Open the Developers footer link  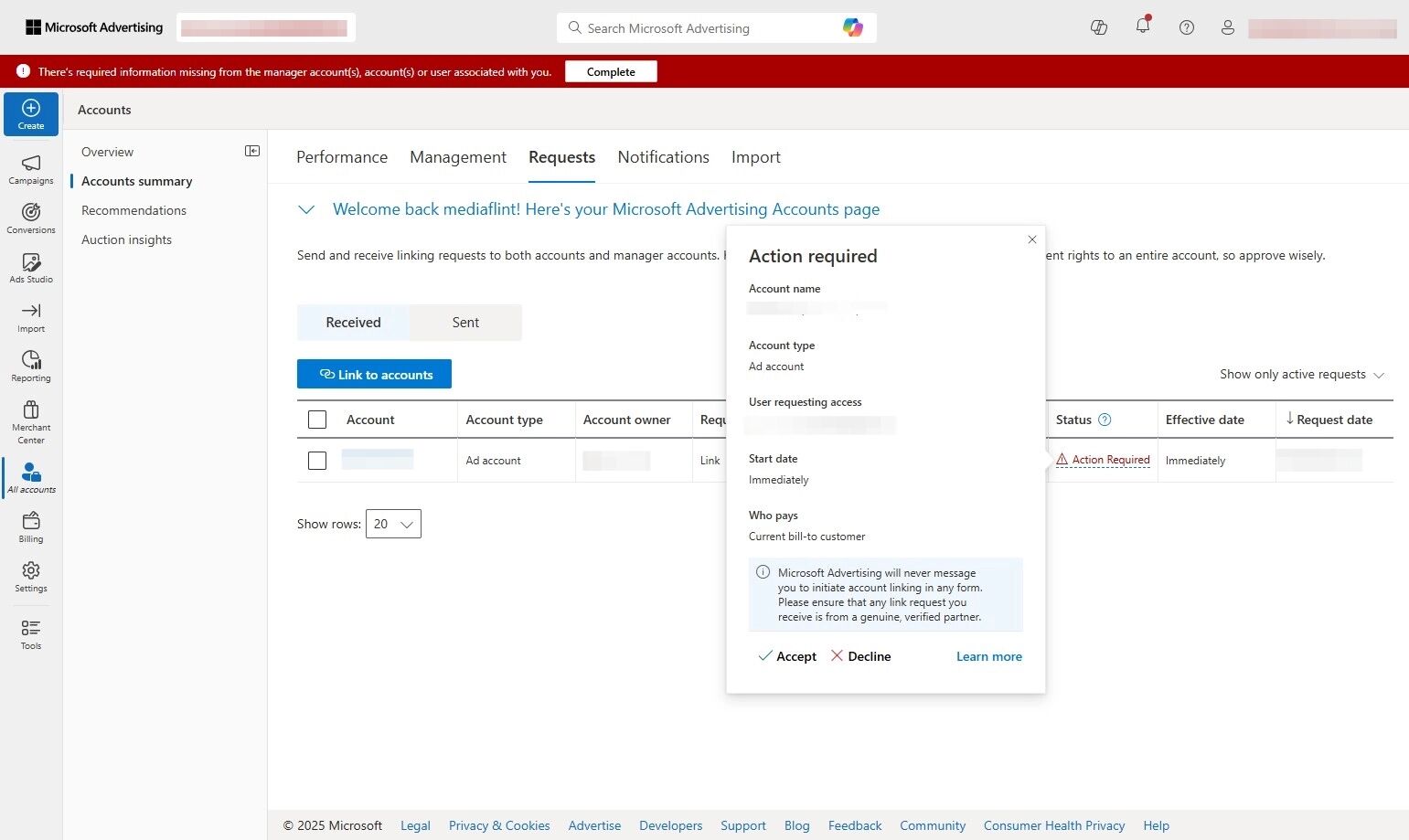(670, 825)
